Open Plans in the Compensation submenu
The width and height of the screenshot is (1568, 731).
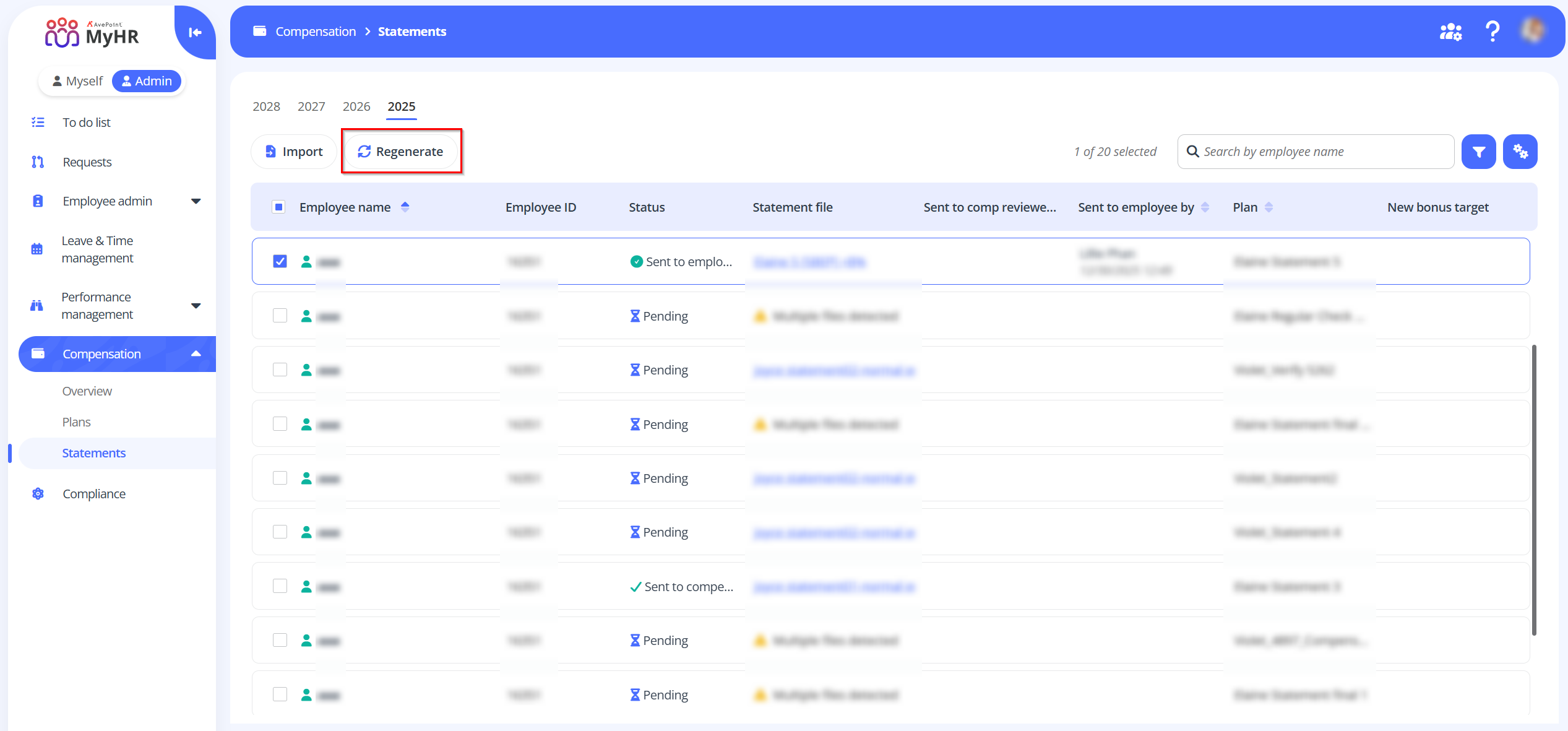coord(76,422)
